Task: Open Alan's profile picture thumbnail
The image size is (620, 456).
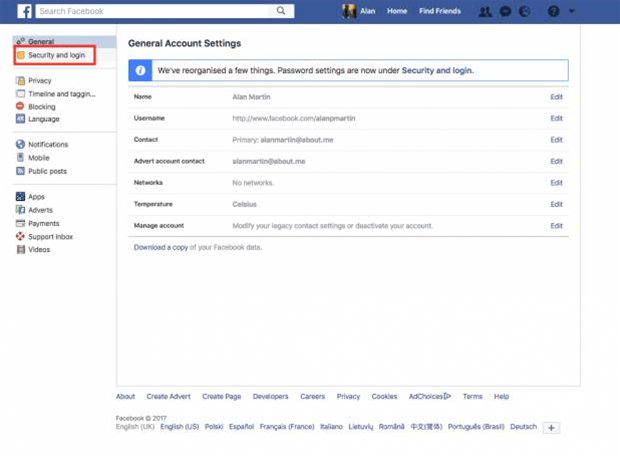Action: click(349, 11)
